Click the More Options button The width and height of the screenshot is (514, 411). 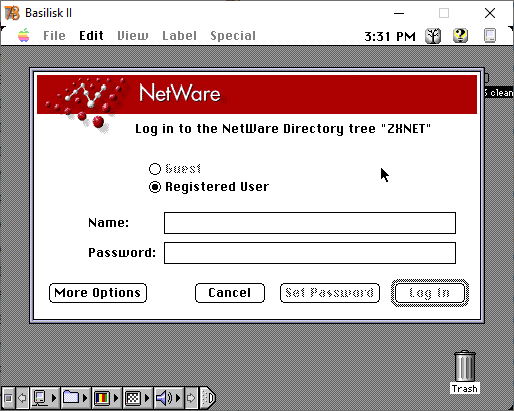click(x=98, y=293)
